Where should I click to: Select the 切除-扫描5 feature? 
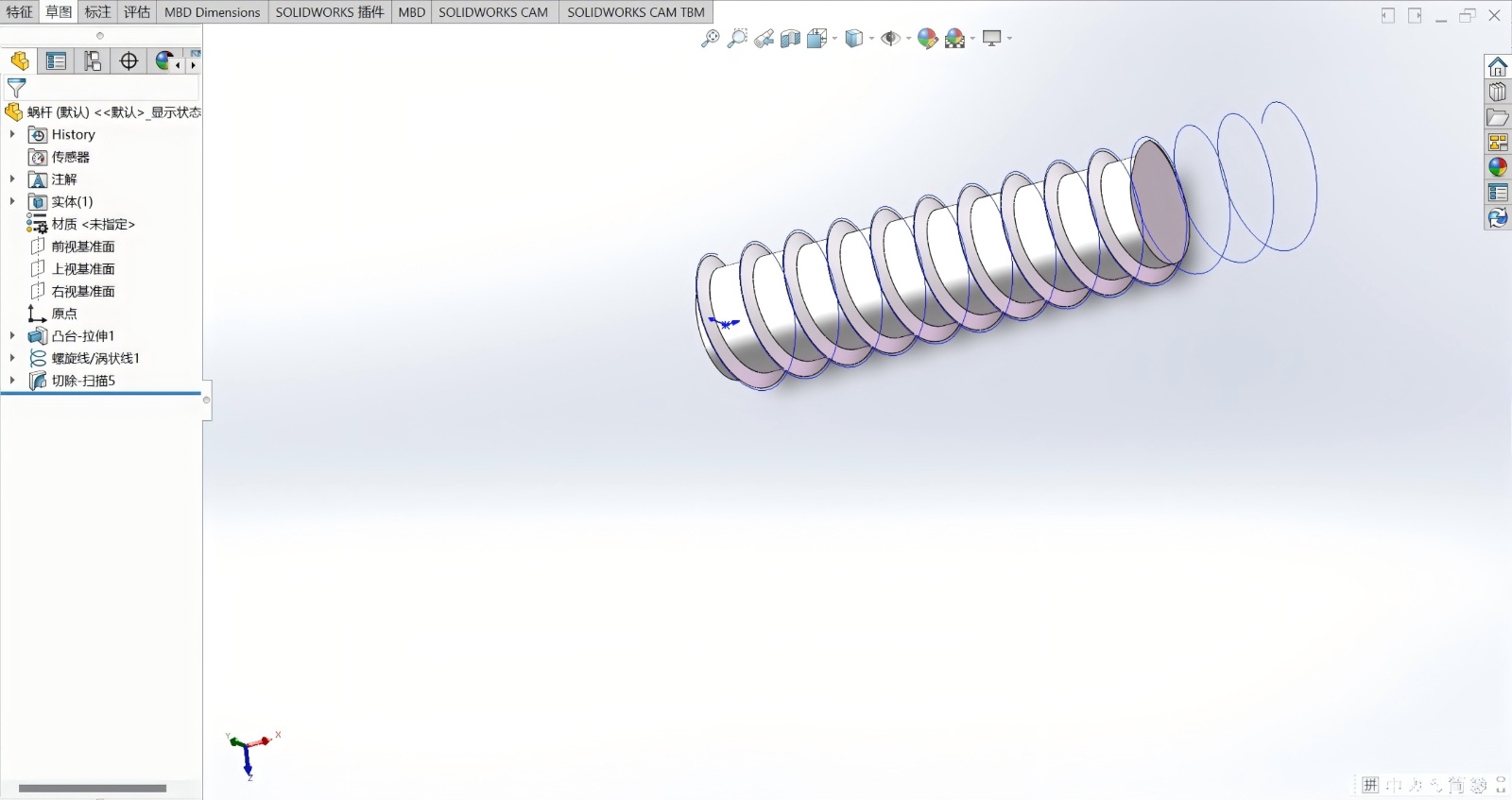[83, 381]
